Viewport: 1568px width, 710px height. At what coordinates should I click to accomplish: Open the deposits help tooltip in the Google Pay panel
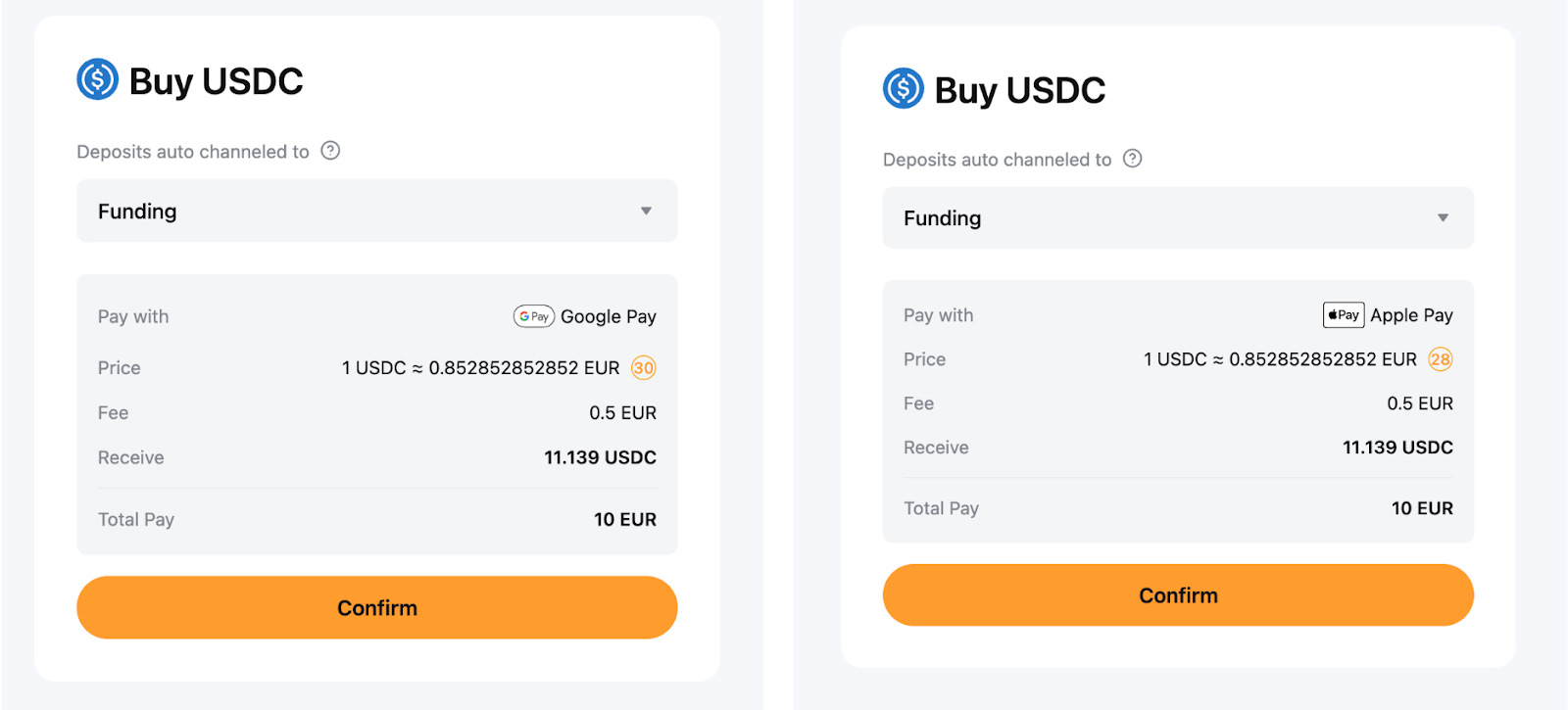(x=331, y=151)
